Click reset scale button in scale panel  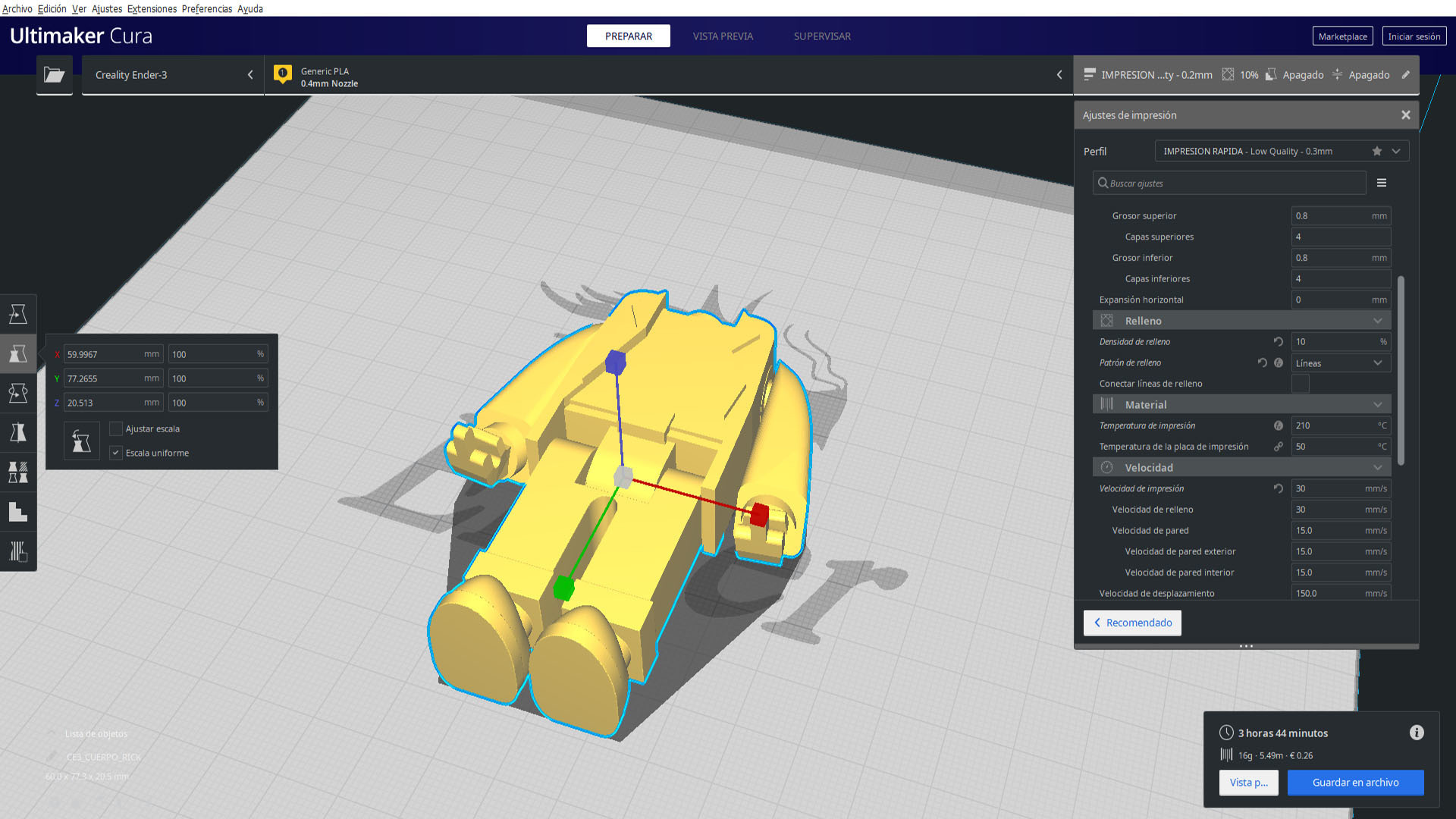click(x=81, y=441)
